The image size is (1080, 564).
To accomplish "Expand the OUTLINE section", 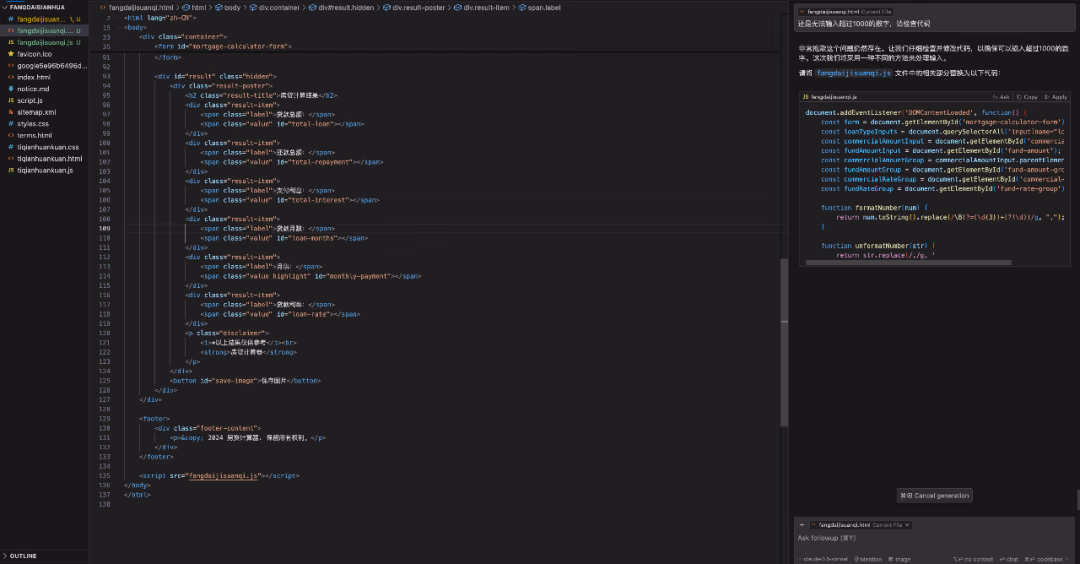I will [23, 556].
